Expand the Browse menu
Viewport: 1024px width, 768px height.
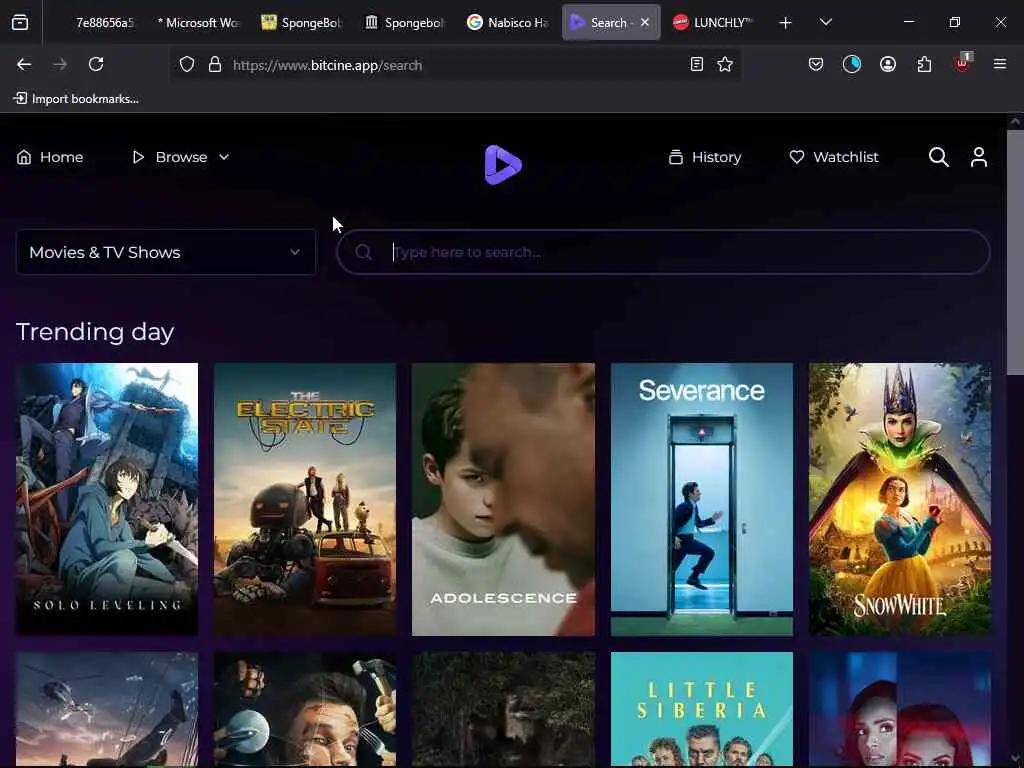[x=181, y=157]
